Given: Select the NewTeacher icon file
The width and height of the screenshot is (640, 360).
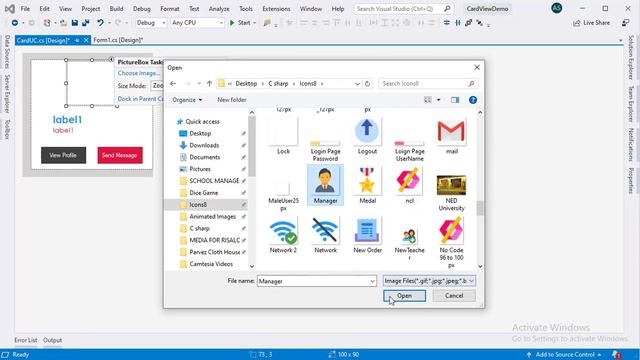Looking at the screenshot, I should [409, 243].
